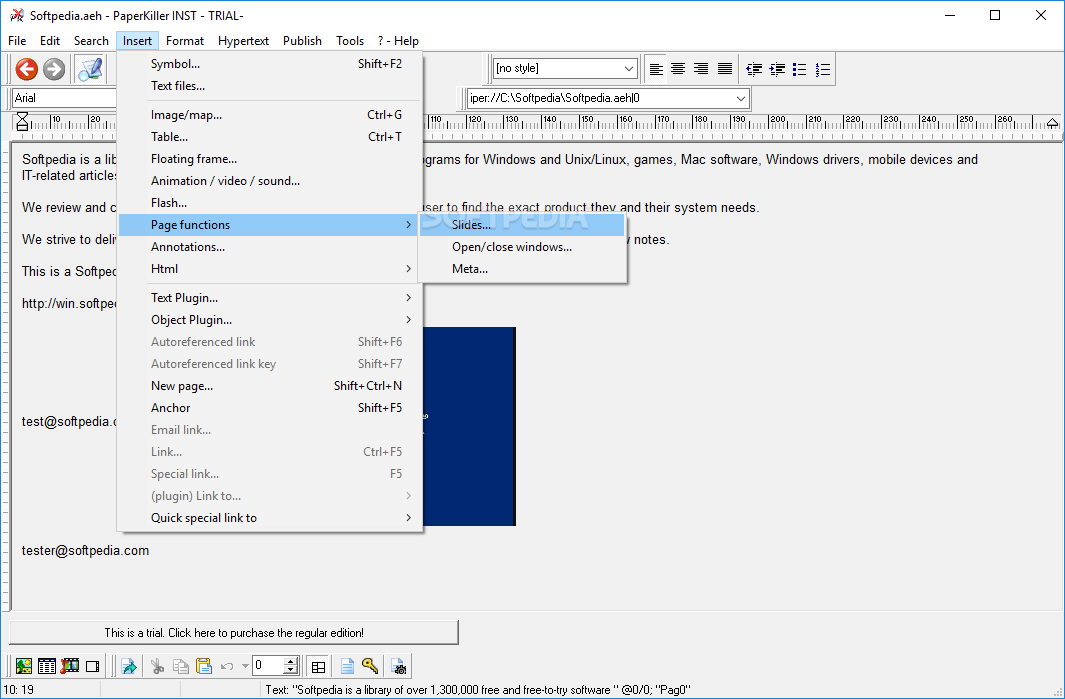
Task: Choose Slides... from the submenu
Action: [x=522, y=225]
